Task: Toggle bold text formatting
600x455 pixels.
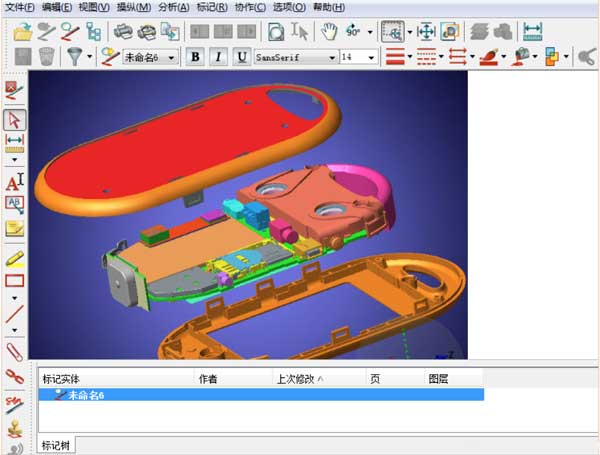Action: coord(195,57)
